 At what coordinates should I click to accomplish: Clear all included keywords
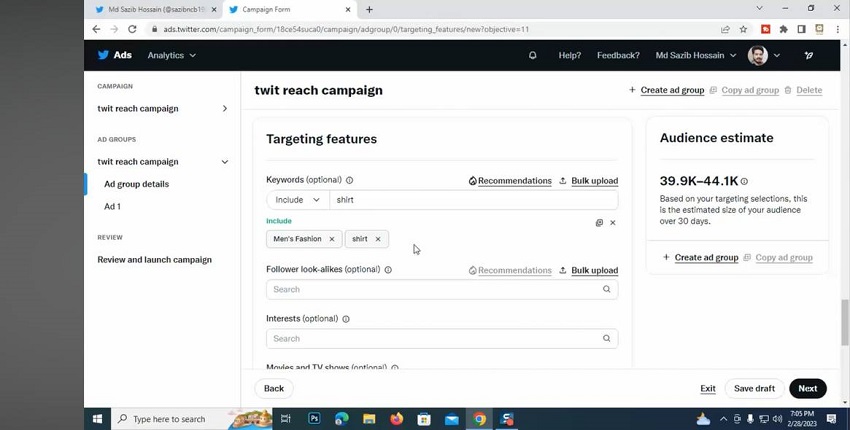pos(613,223)
